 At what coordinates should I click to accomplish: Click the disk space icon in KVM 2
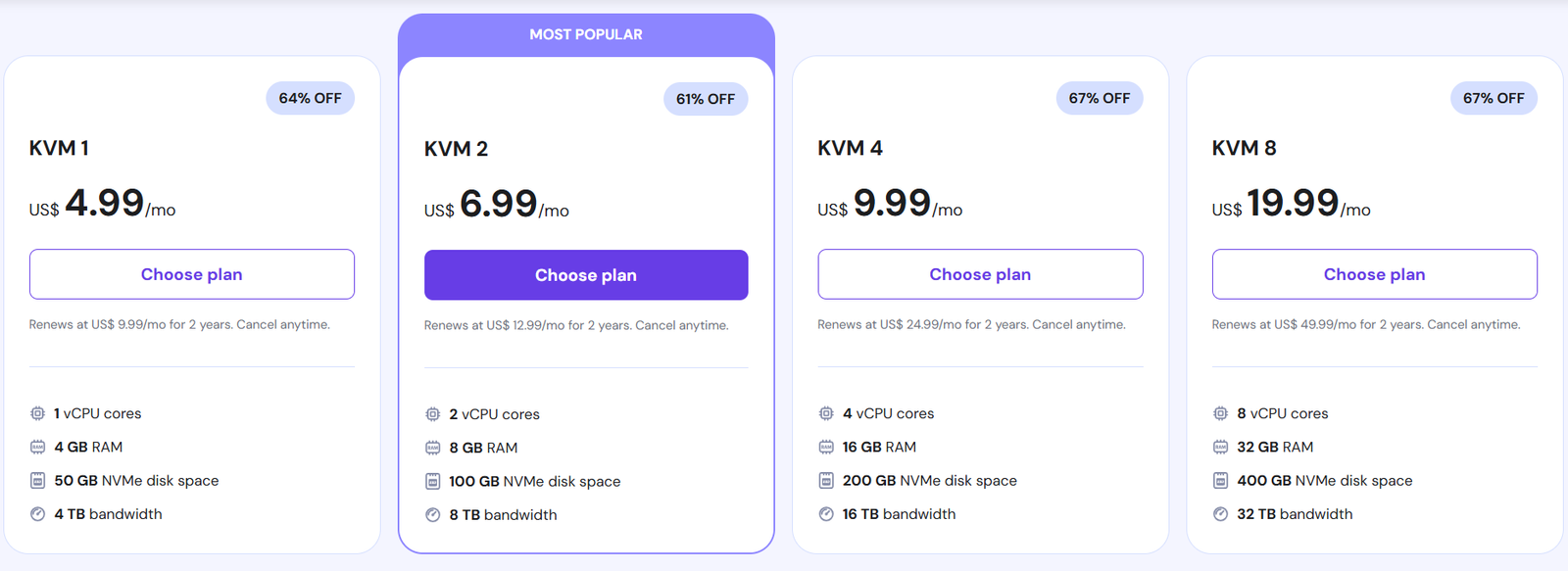(432, 481)
